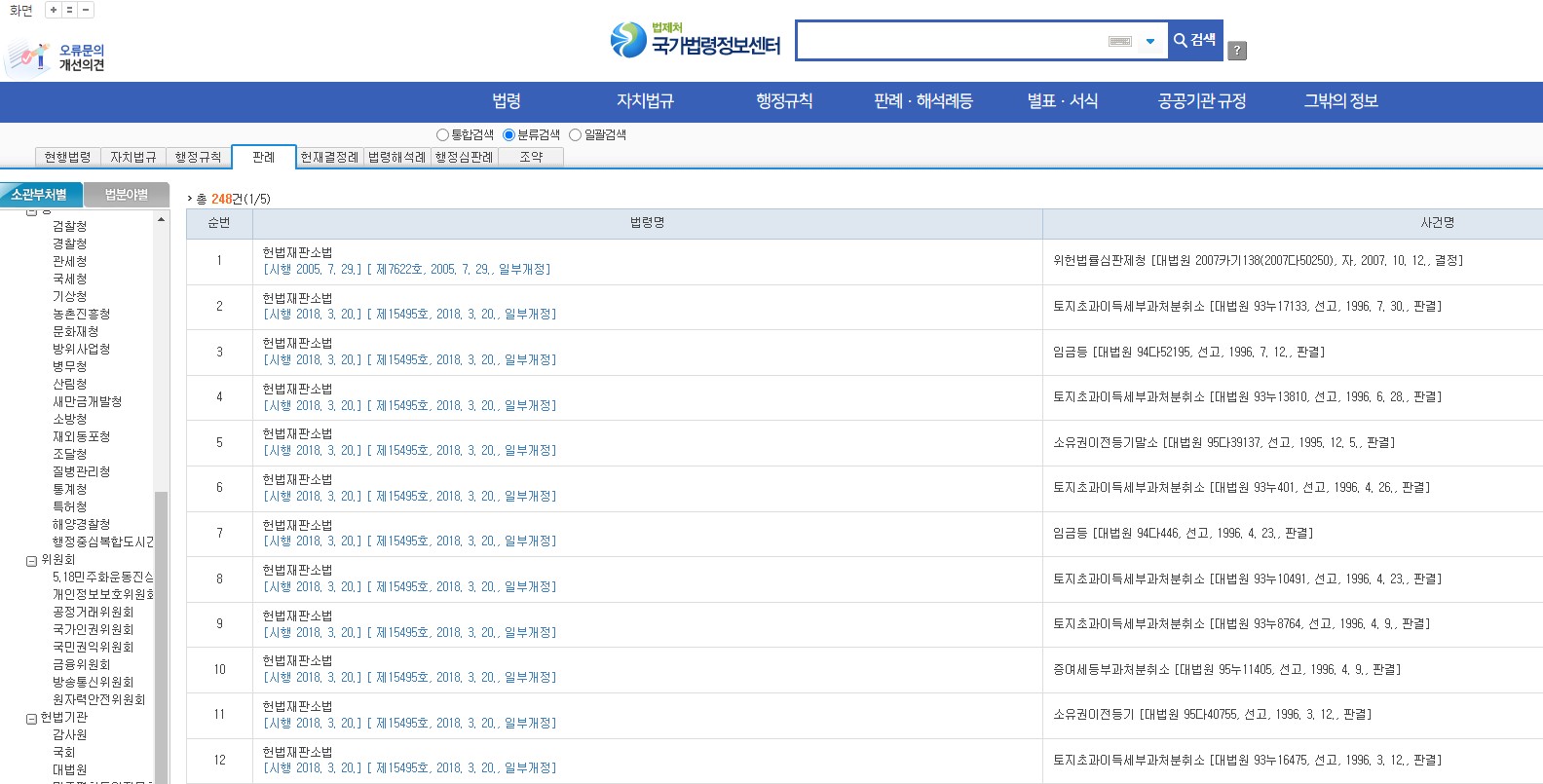Open case 위헌법률심판제청 2007카기138

coord(1258,261)
